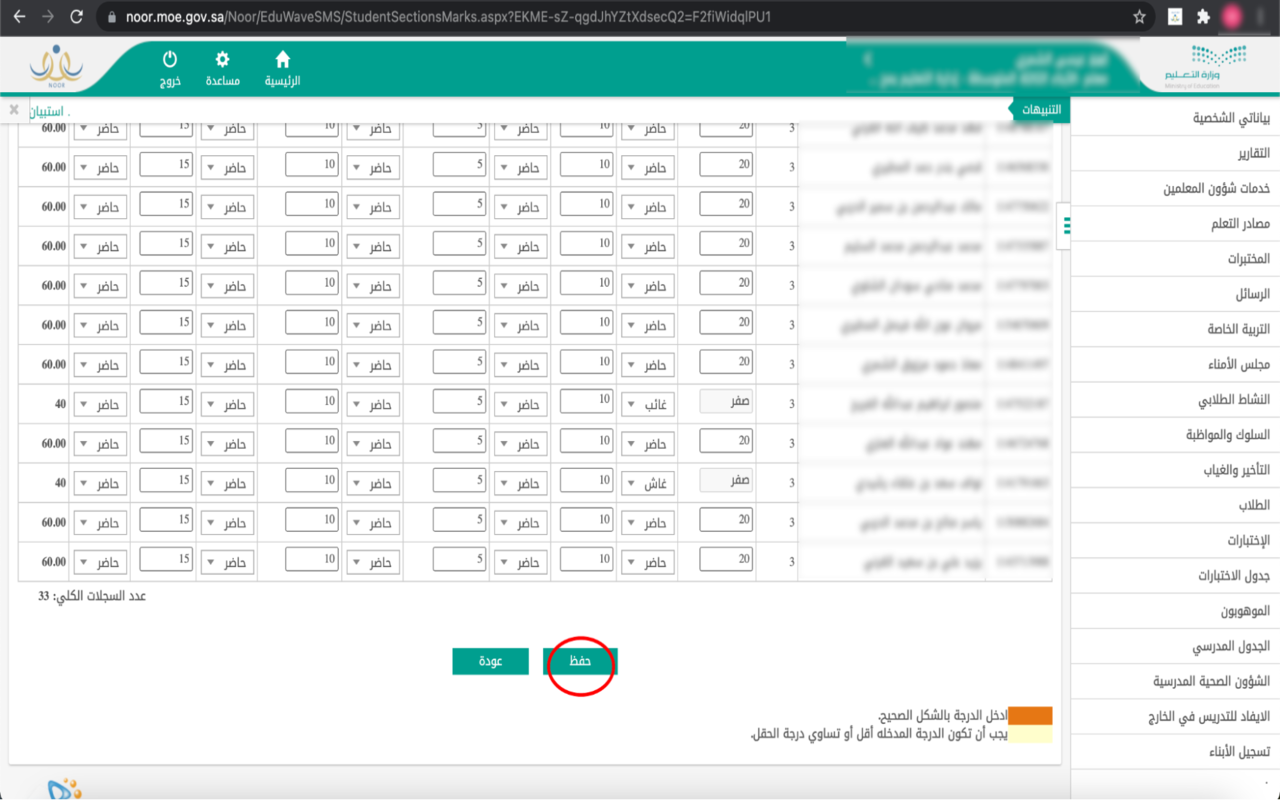Viewport: 1280px width, 800px height.
Task: Open حاضر dropdown after score 20 in last row
Action: [648, 562]
